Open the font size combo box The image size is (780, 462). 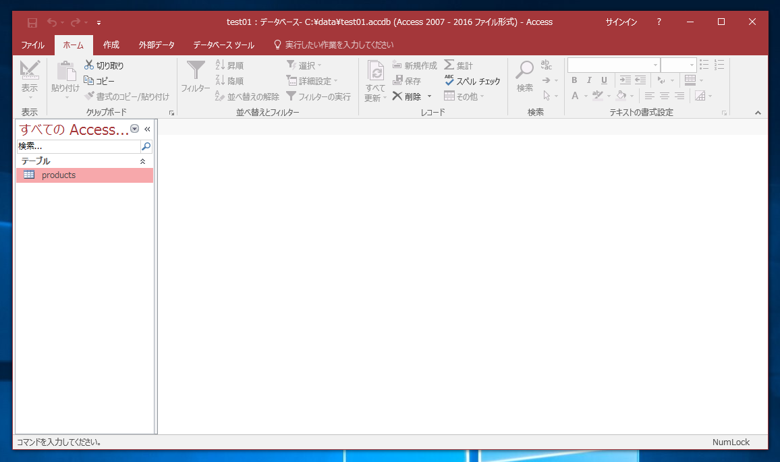(678, 65)
